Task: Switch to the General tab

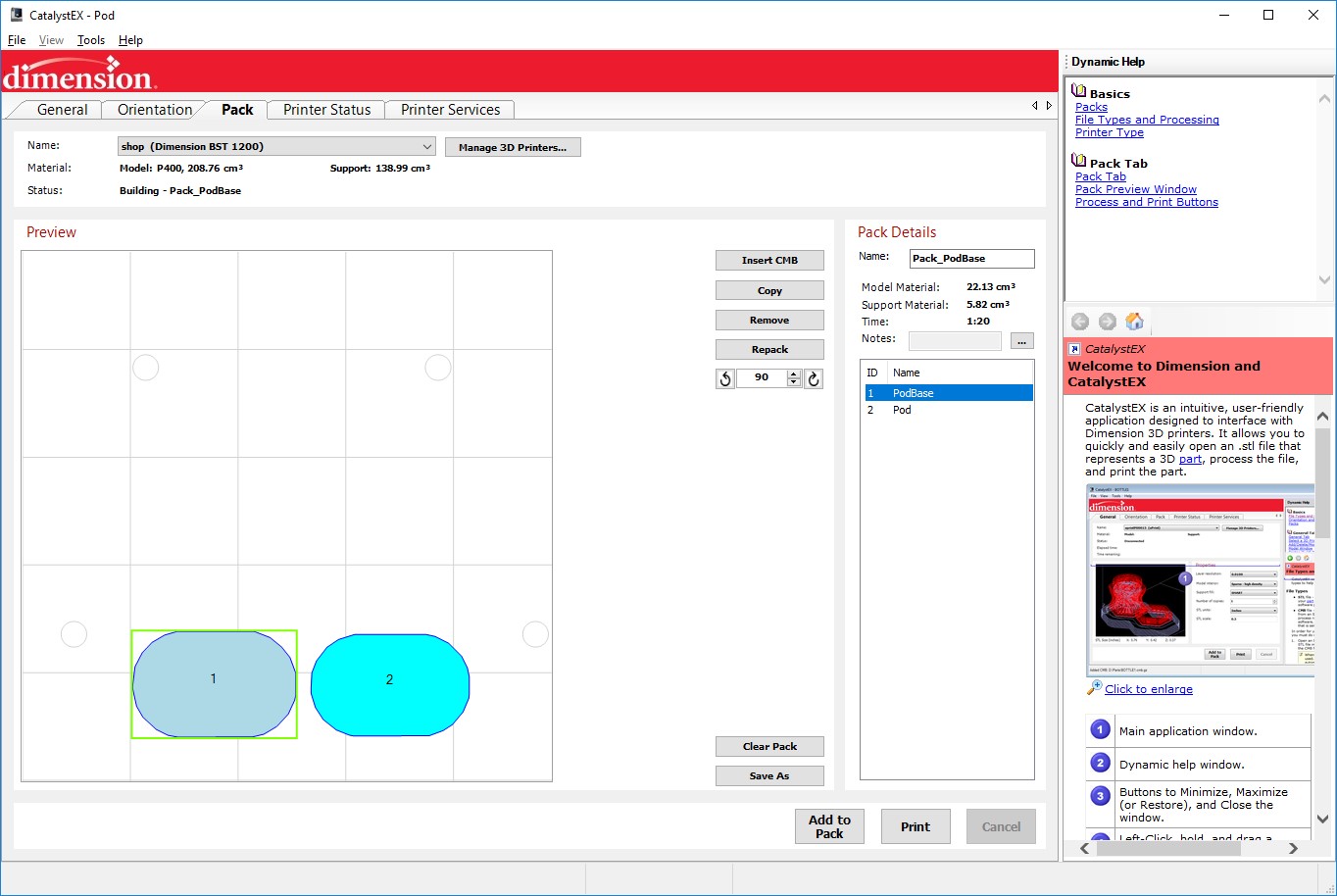Action: point(63,110)
